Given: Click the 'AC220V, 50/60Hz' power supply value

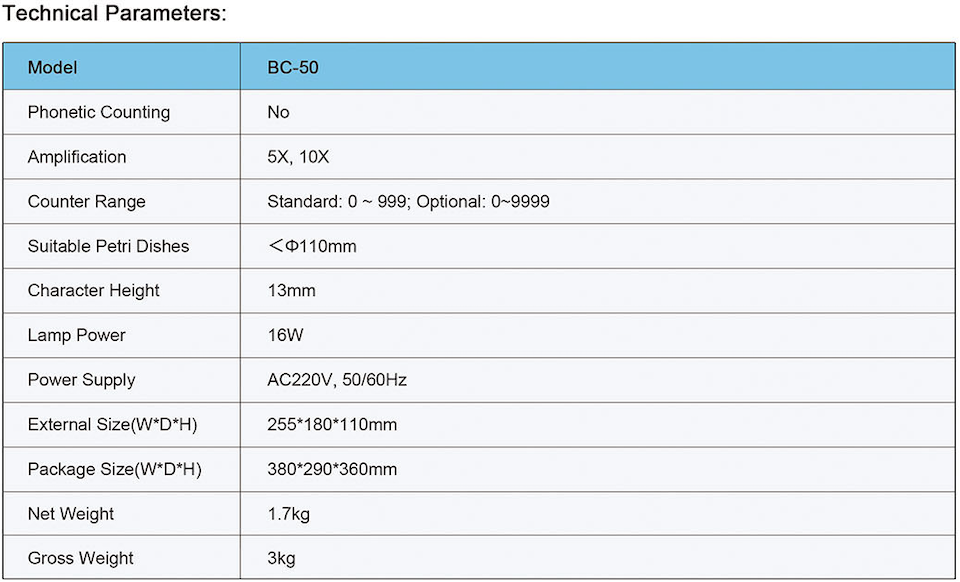Looking at the screenshot, I should 337,380.
